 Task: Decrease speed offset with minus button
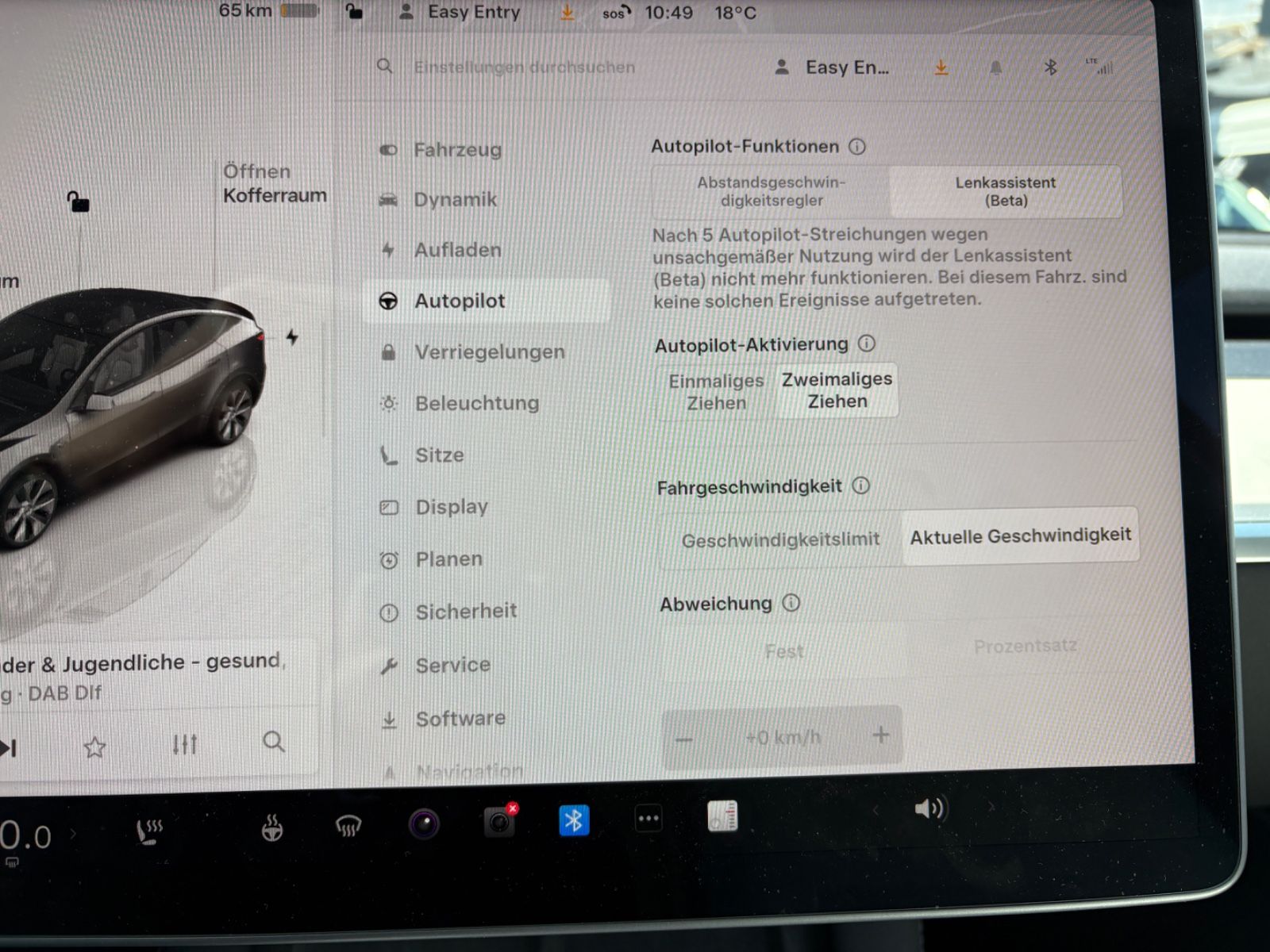tap(684, 740)
